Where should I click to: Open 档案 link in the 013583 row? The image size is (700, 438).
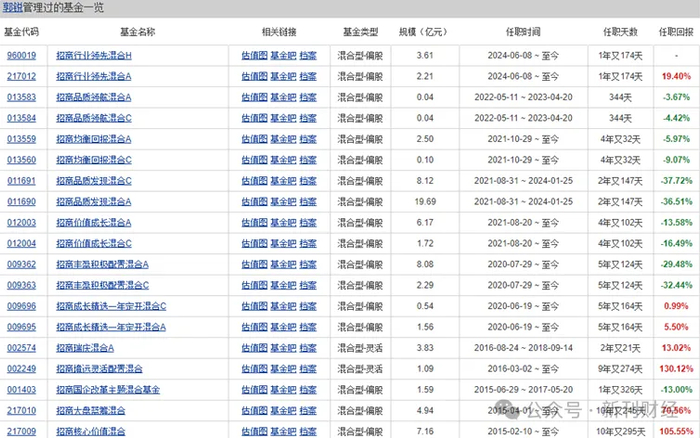[x=308, y=97]
